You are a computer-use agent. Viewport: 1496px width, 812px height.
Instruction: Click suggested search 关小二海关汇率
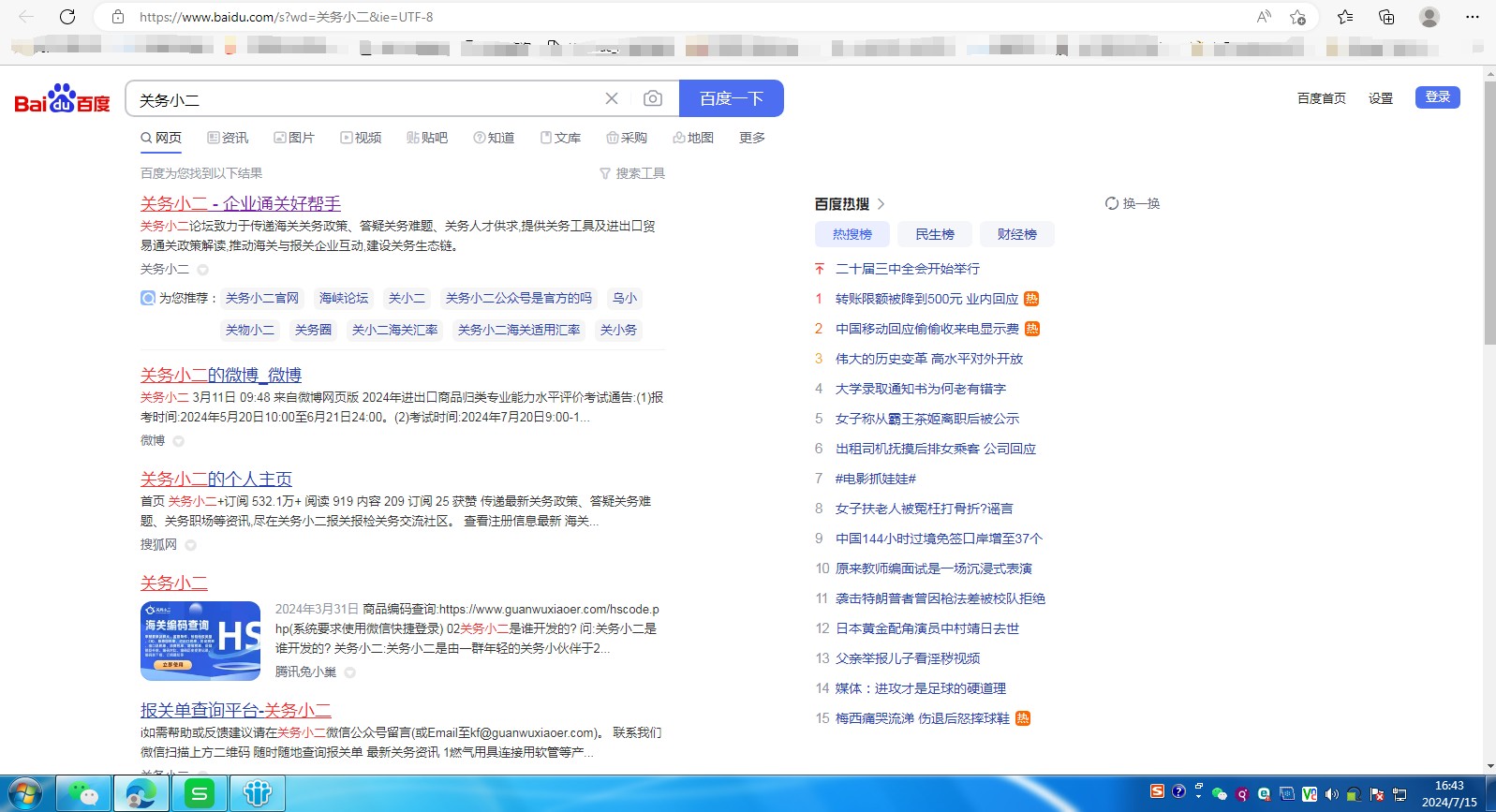tap(394, 330)
